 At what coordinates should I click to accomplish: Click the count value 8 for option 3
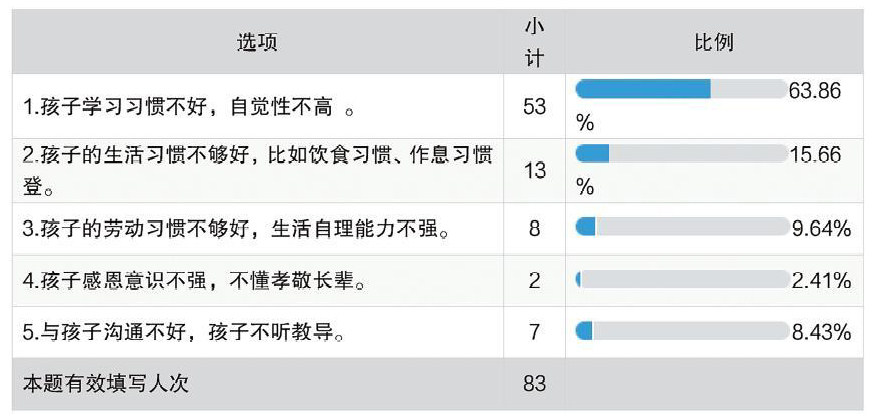(x=534, y=229)
